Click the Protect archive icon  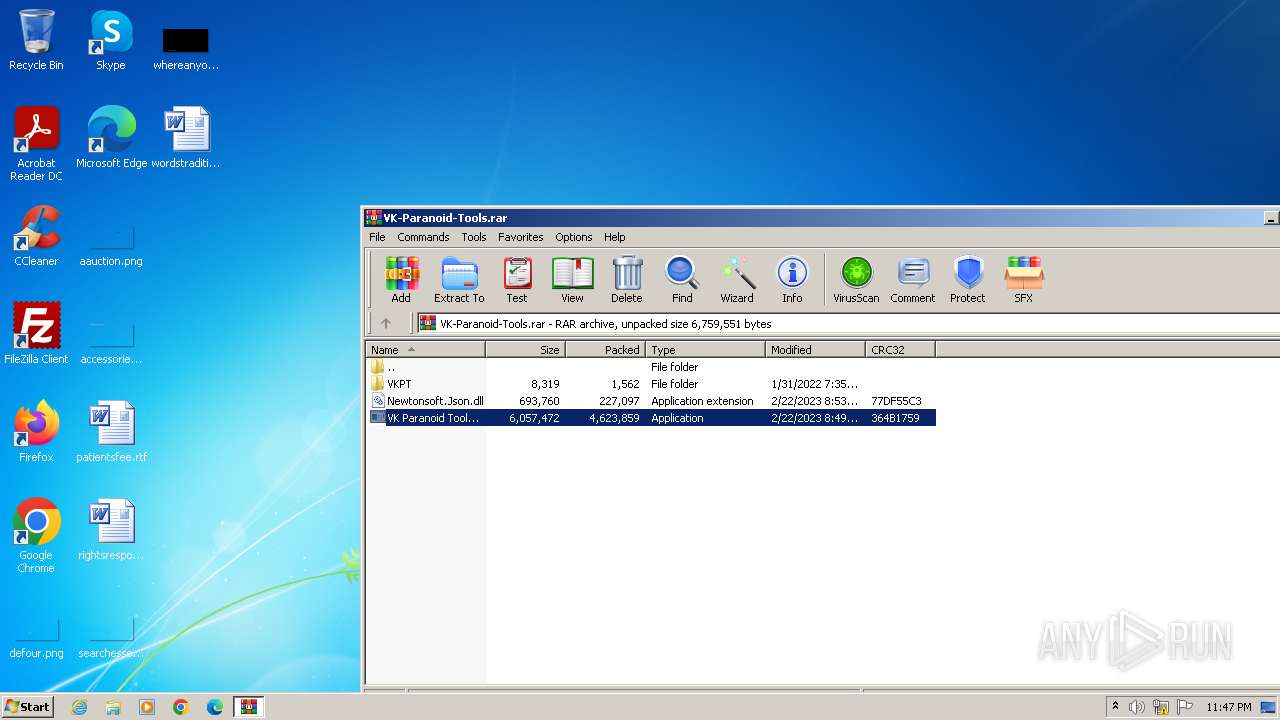[968, 279]
